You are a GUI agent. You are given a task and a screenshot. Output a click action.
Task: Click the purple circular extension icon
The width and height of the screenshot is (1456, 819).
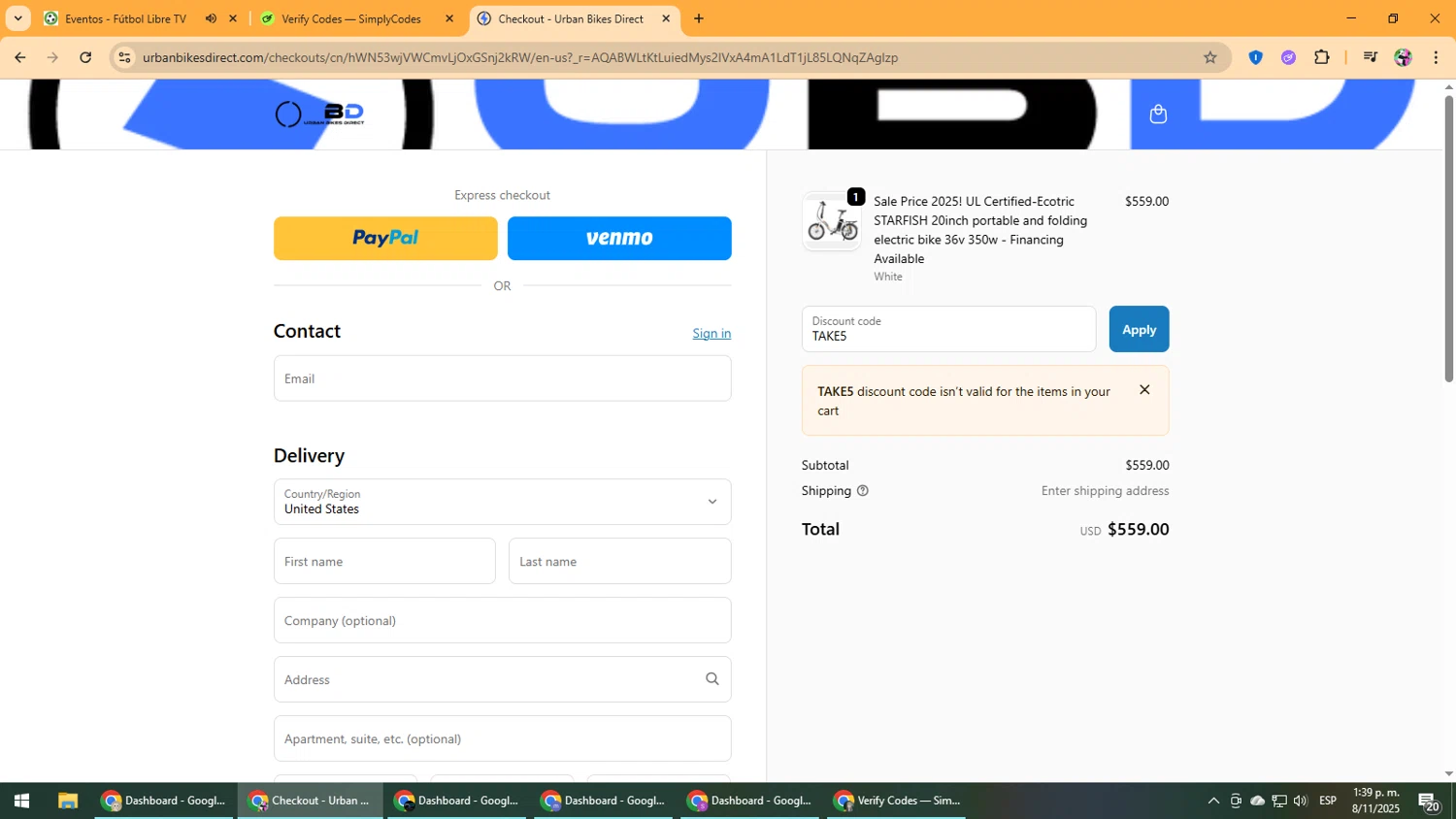(x=1288, y=57)
